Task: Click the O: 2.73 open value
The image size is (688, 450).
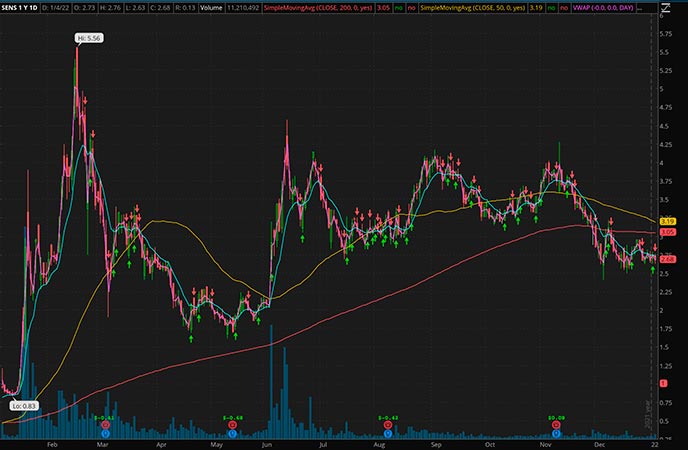Action: [85, 7]
